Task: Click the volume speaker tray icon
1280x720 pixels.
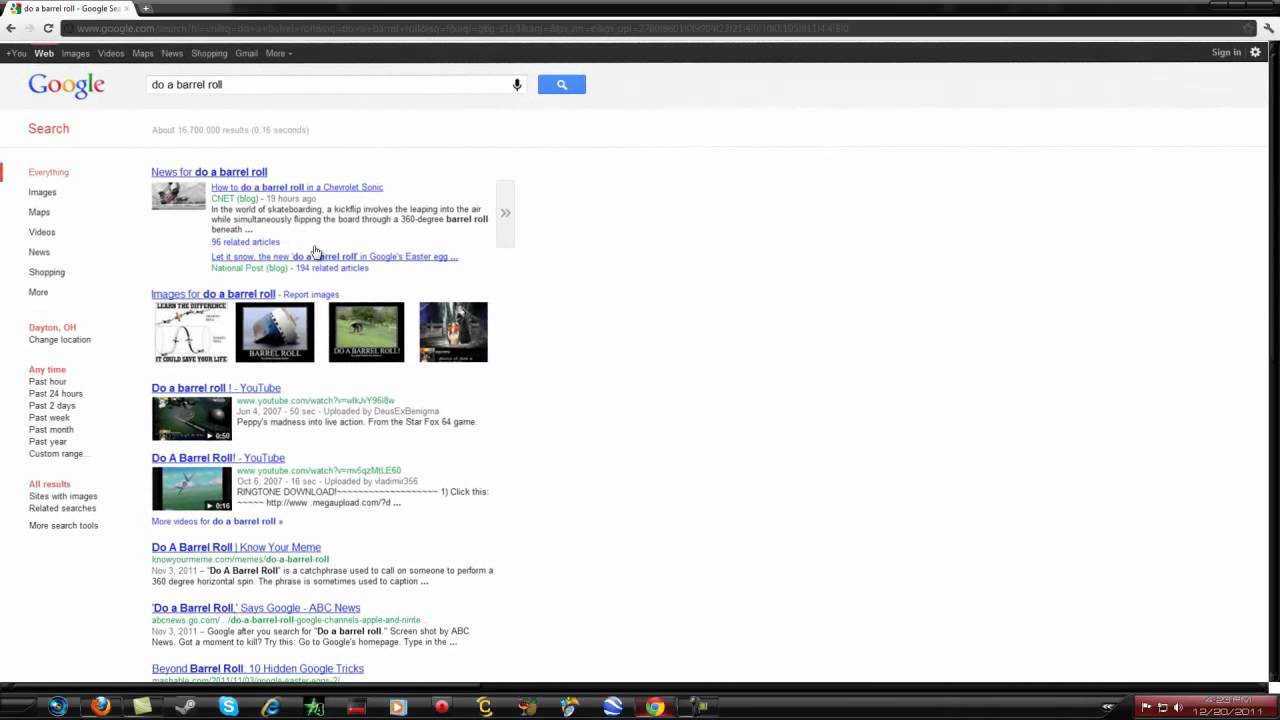Action: 1178,708
